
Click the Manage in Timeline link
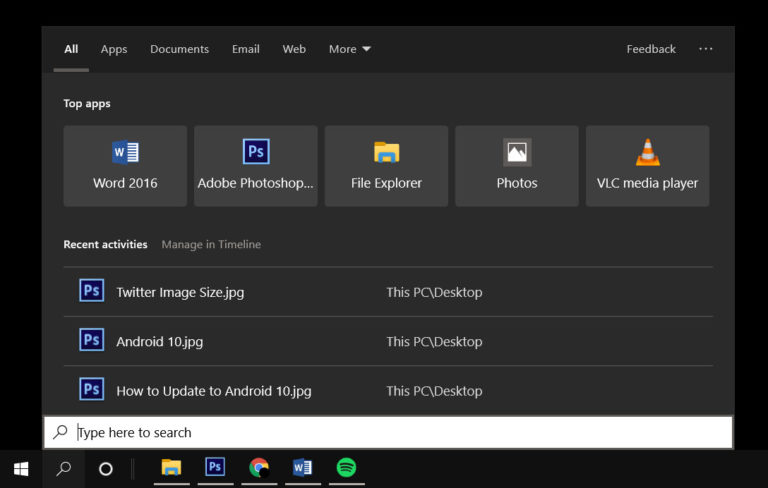[x=211, y=244]
